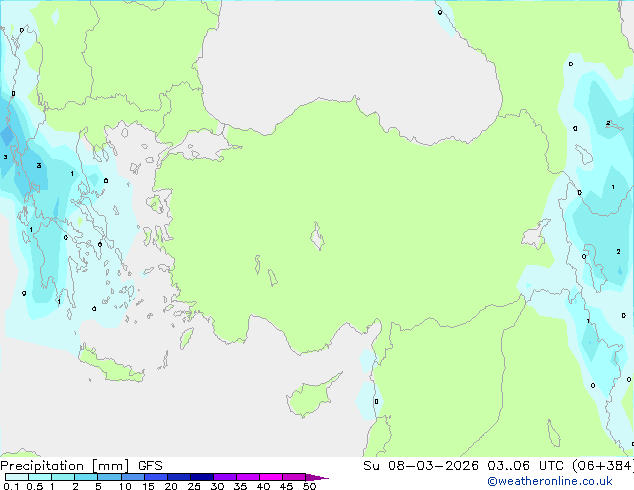Click the "Precipitation [mm]" title text
The image size is (634, 490).
click(64, 466)
